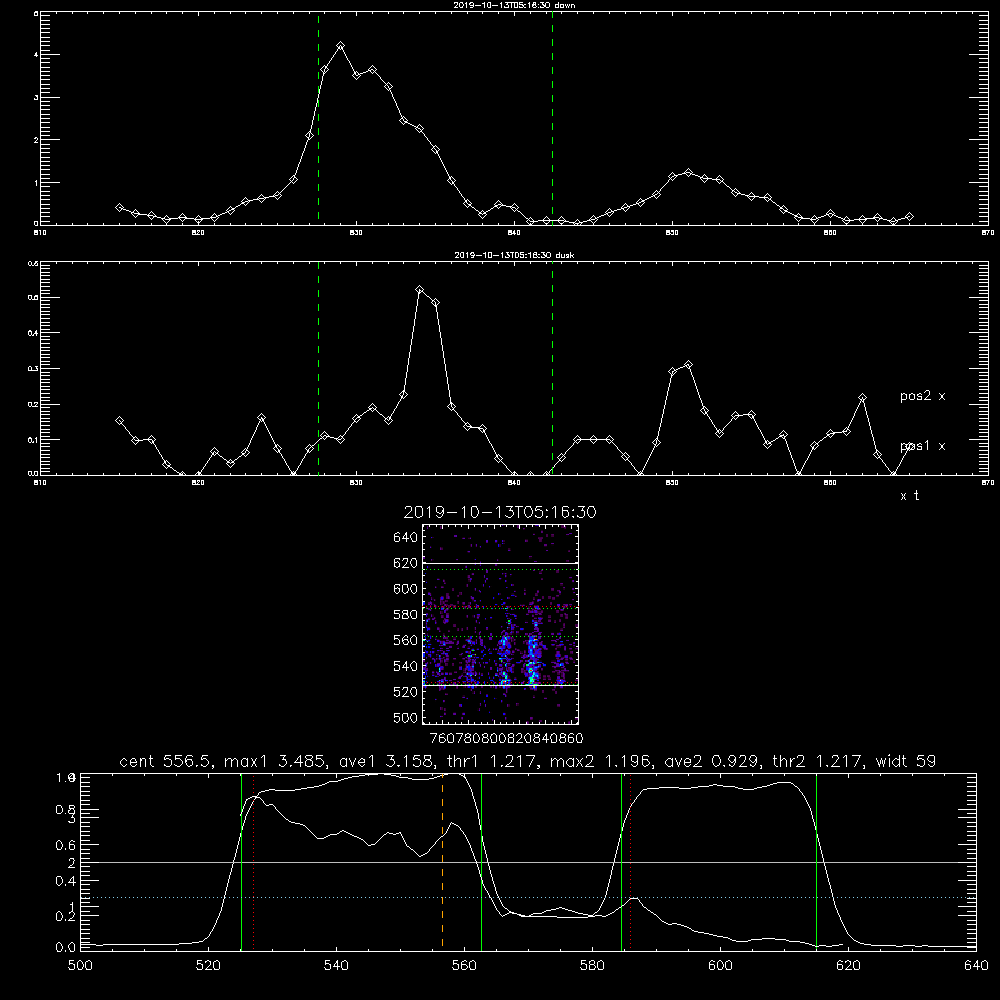
Task: Click the '560' tick label on bottom plot axis
Action: (464, 966)
